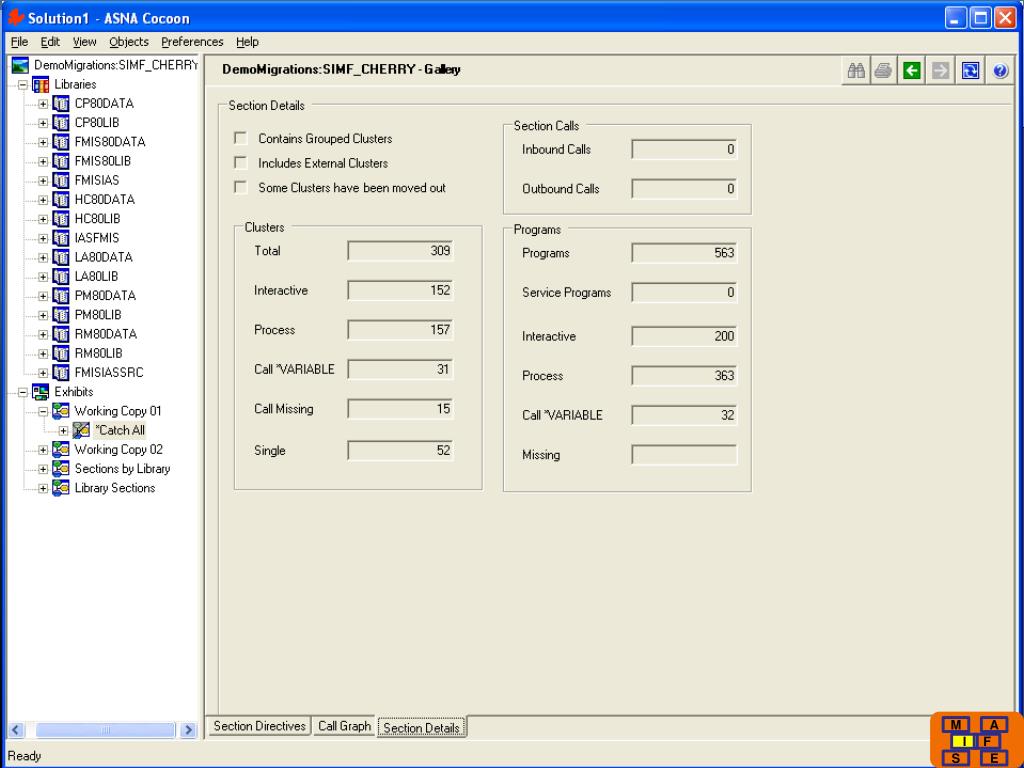
Task: Click the Working Copy 02 exhibit icon
Action: click(x=61, y=449)
